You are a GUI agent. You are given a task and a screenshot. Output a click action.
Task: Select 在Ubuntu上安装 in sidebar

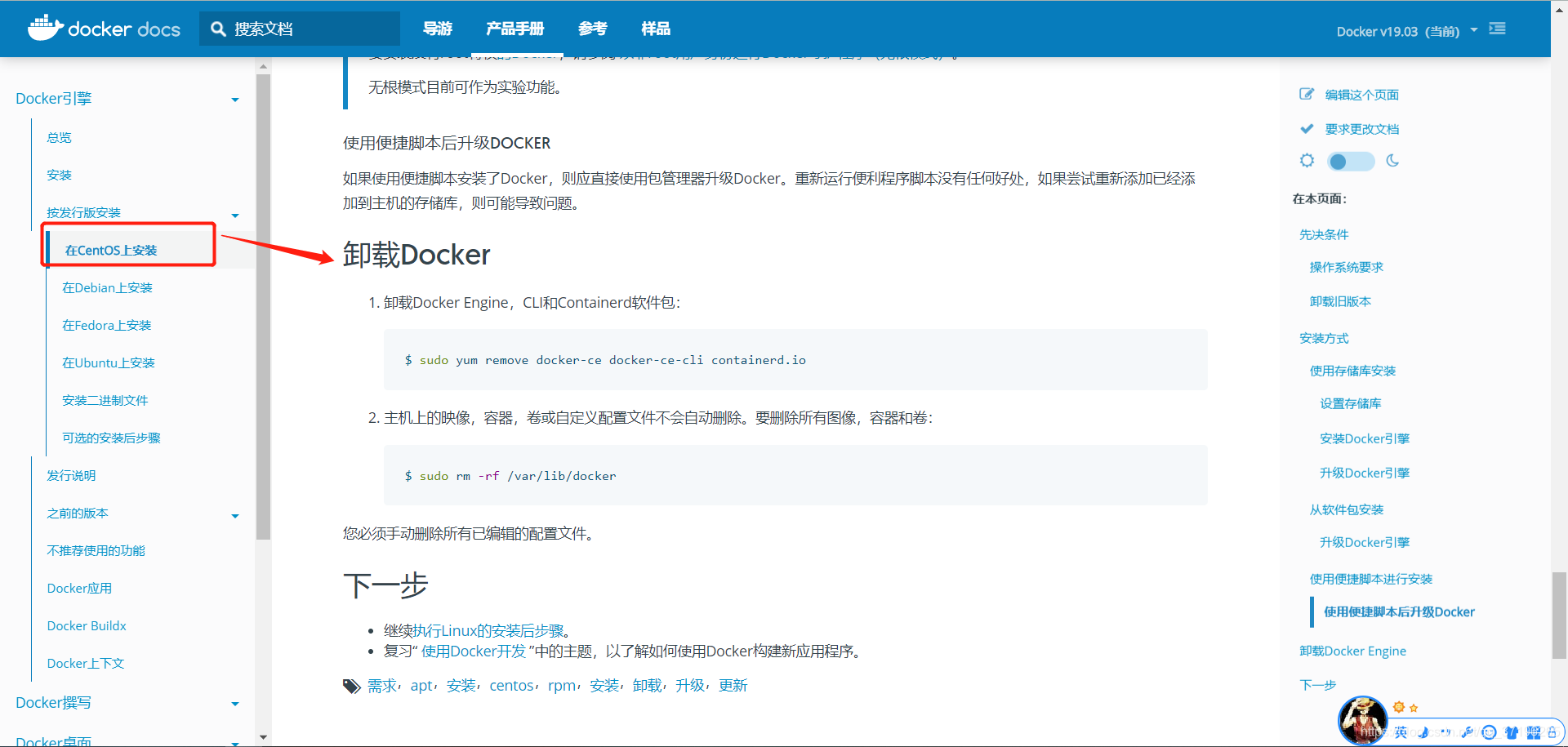109,362
